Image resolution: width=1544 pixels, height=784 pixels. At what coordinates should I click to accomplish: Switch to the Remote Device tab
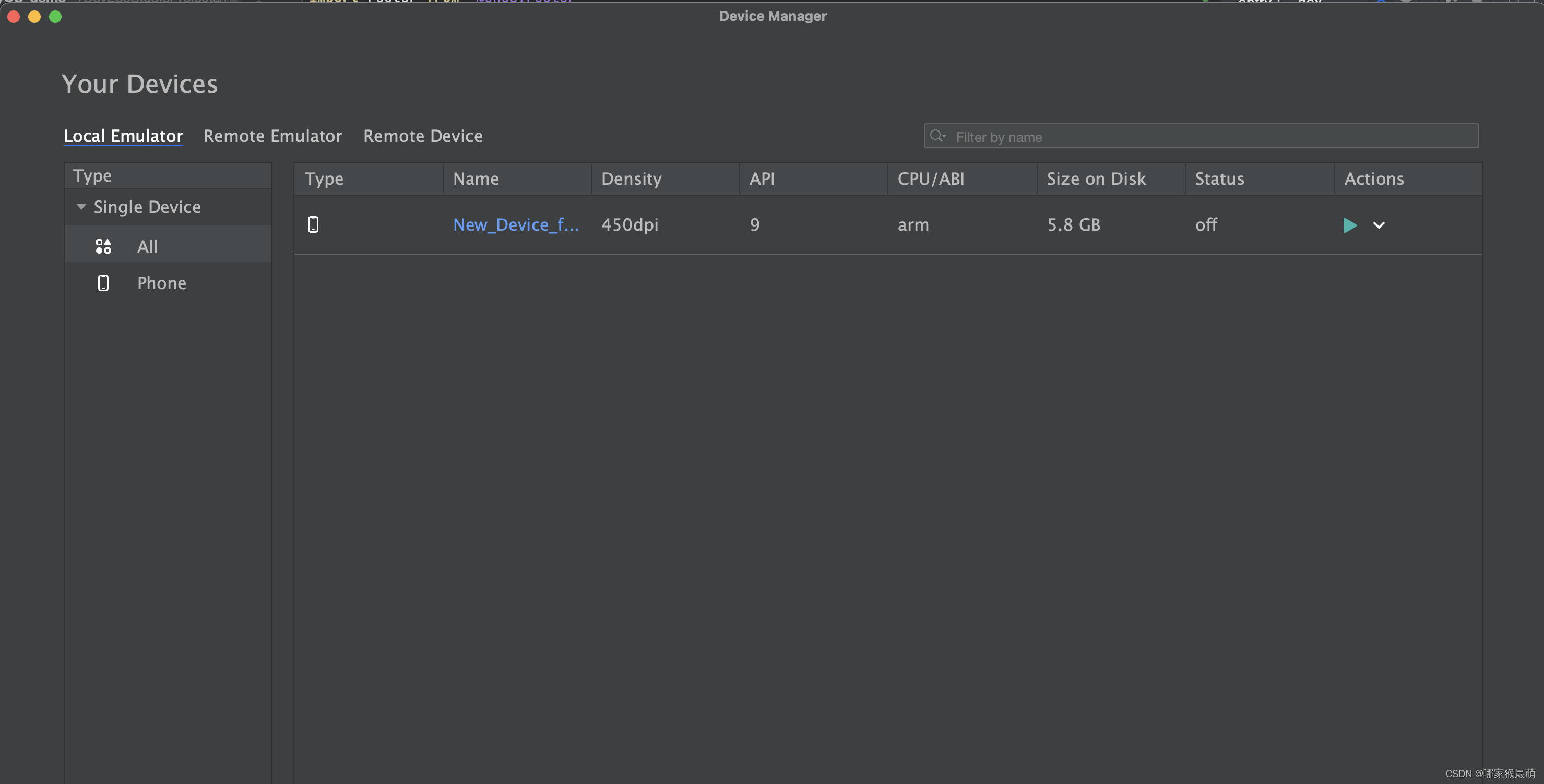(x=423, y=136)
